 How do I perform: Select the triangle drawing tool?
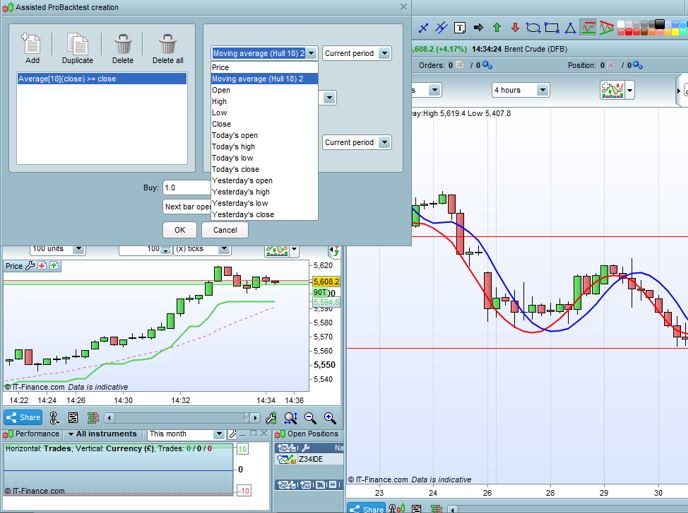click(570, 28)
